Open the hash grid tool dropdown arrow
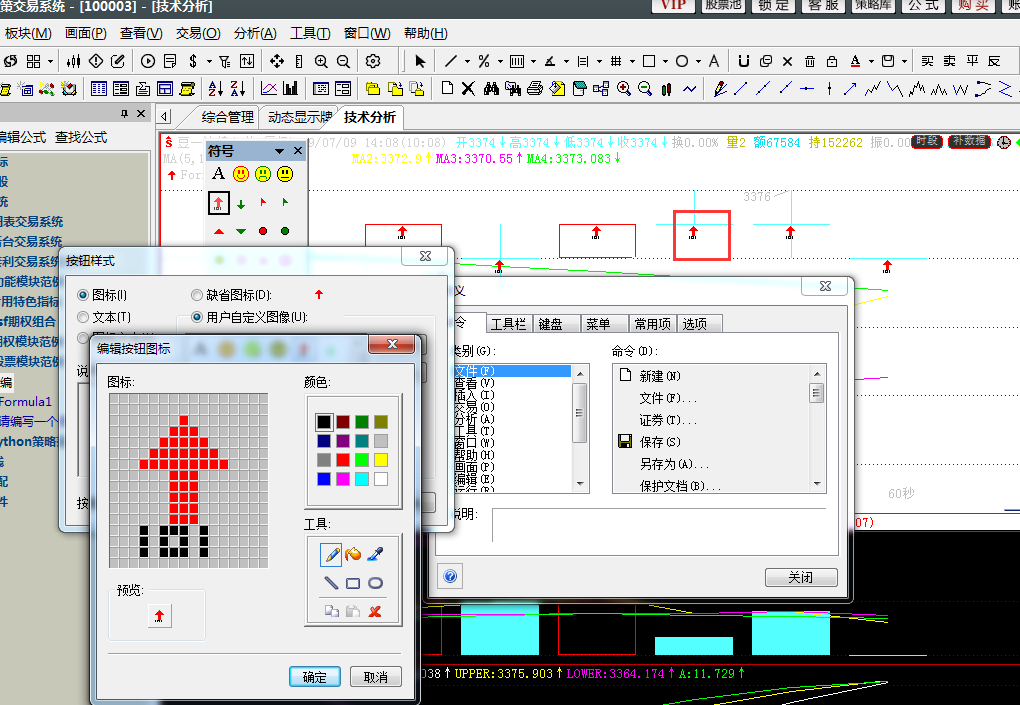Viewport: 1020px width, 705px height. coord(632,62)
